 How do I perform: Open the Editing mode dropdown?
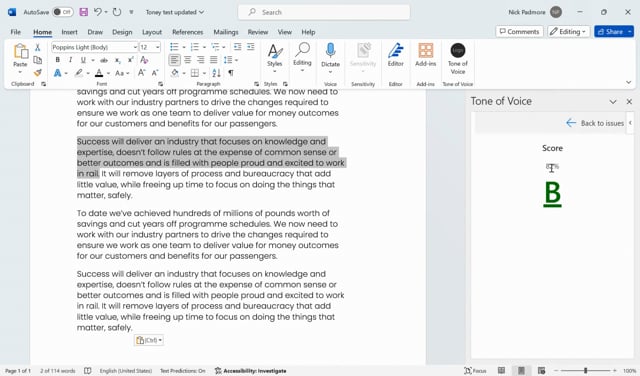pos(569,31)
